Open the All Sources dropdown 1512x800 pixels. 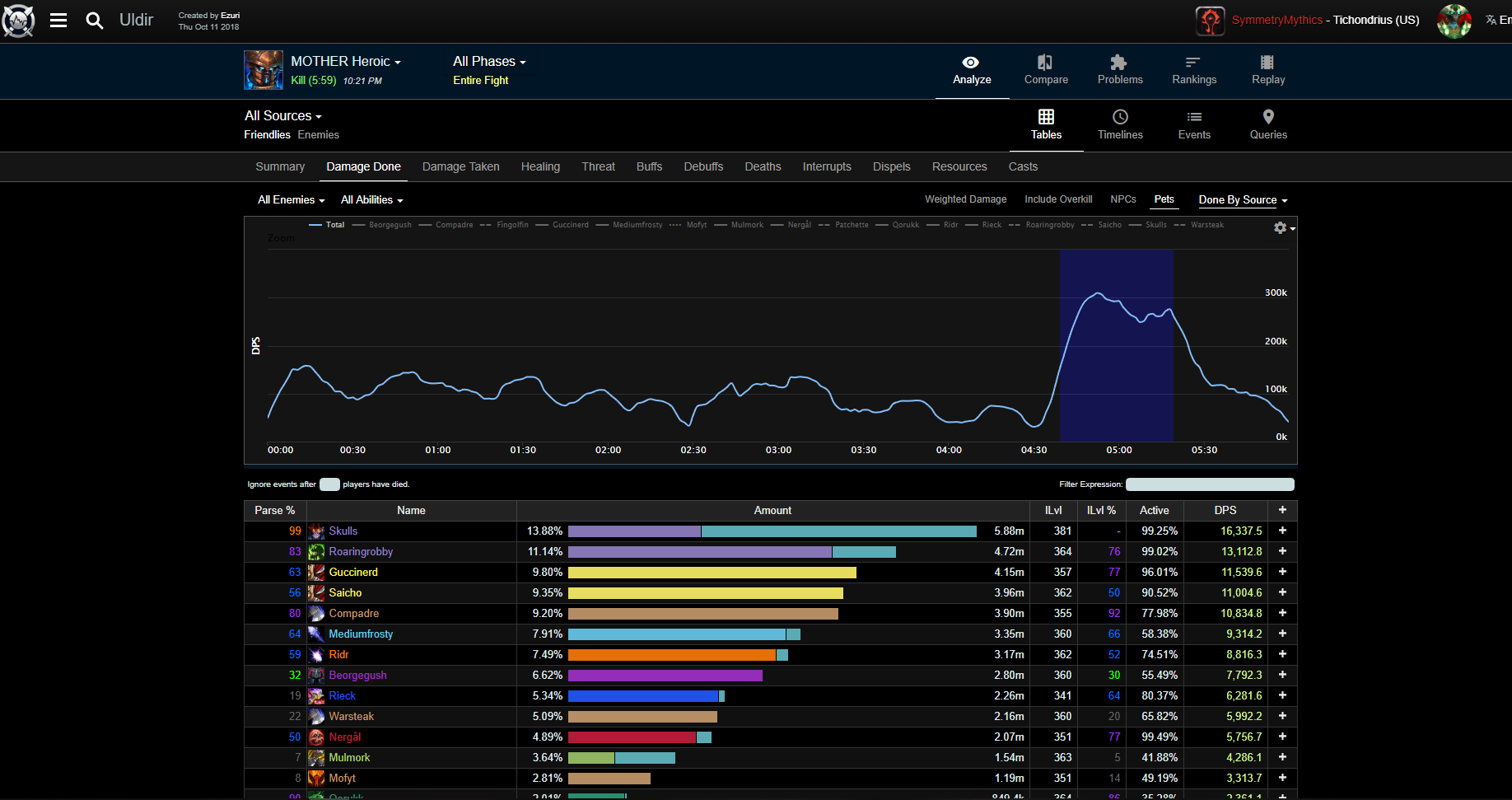[x=283, y=116]
